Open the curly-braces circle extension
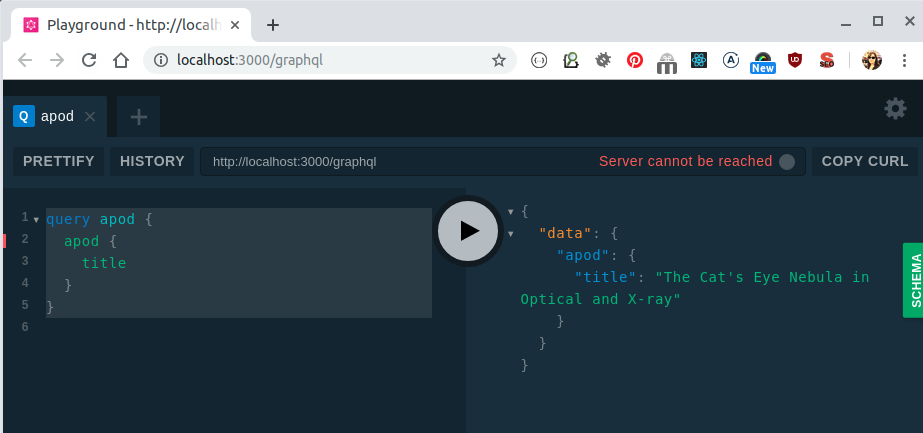This screenshot has height=433, width=923. click(539, 60)
